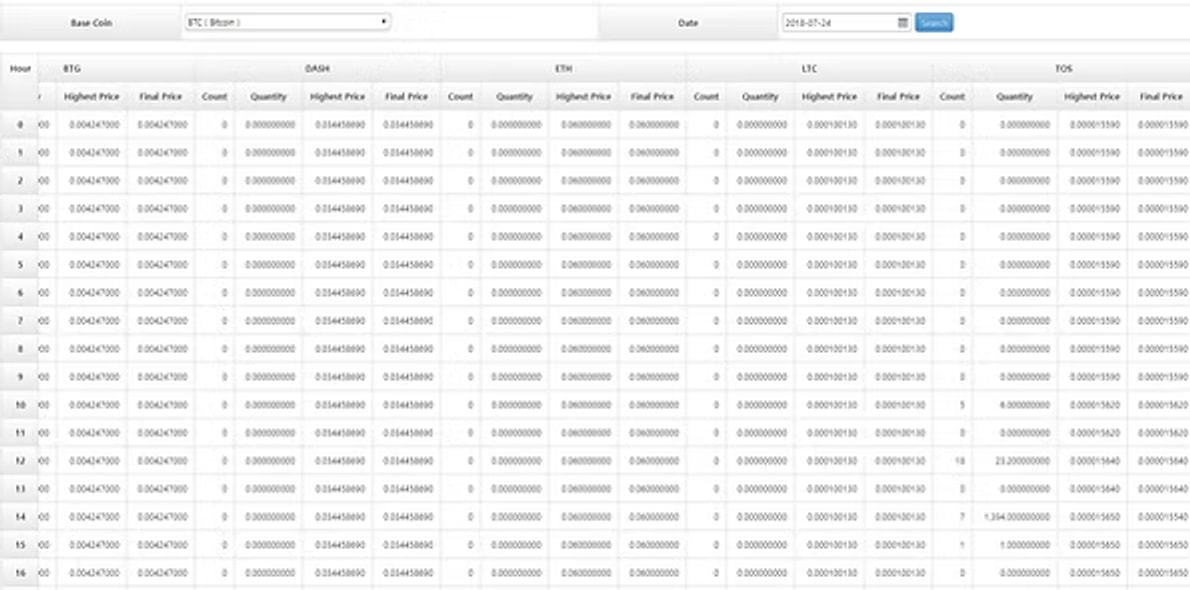
Task: Click Final Price header under BTG
Action: (160, 97)
